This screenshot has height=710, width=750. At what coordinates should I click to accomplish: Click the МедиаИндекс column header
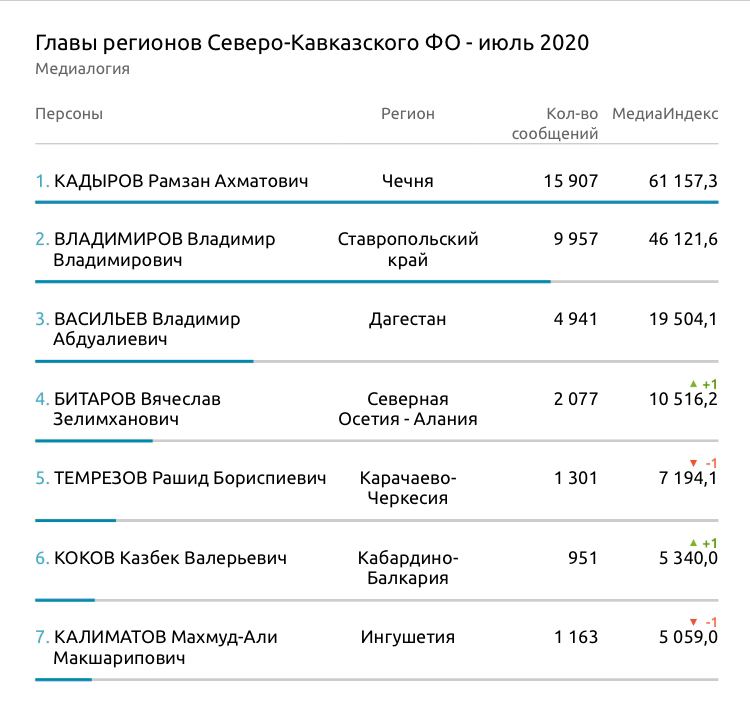[x=665, y=114]
